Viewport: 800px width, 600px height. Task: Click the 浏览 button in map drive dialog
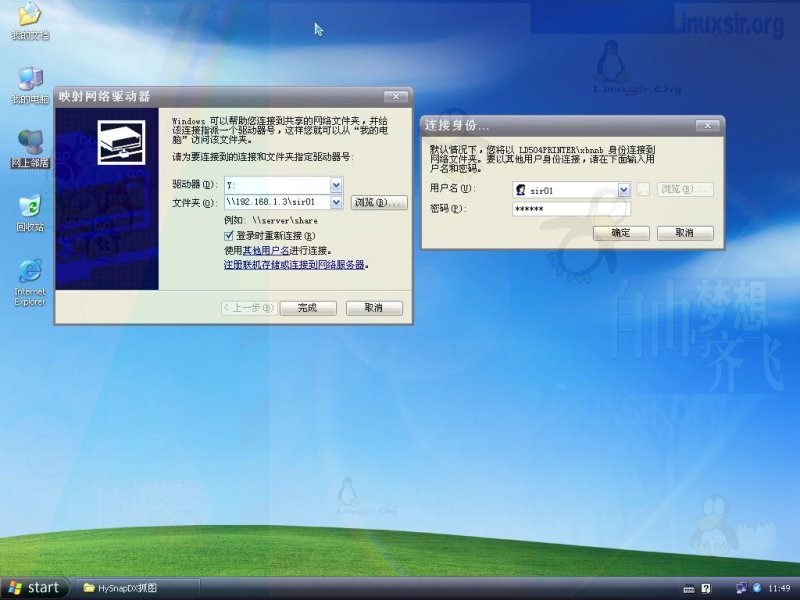pyautogui.click(x=379, y=203)
